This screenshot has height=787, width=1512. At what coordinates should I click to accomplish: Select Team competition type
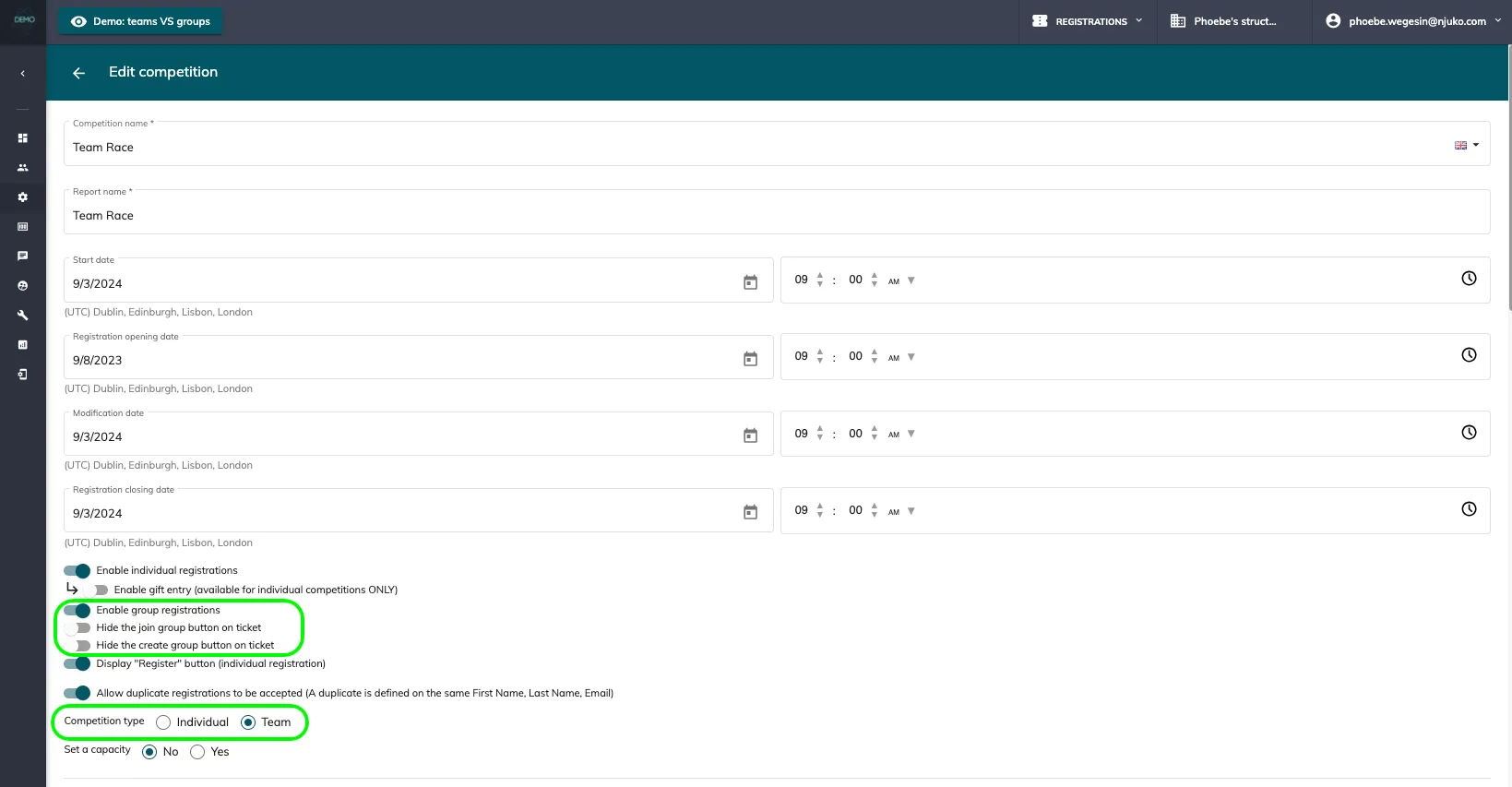248,722
